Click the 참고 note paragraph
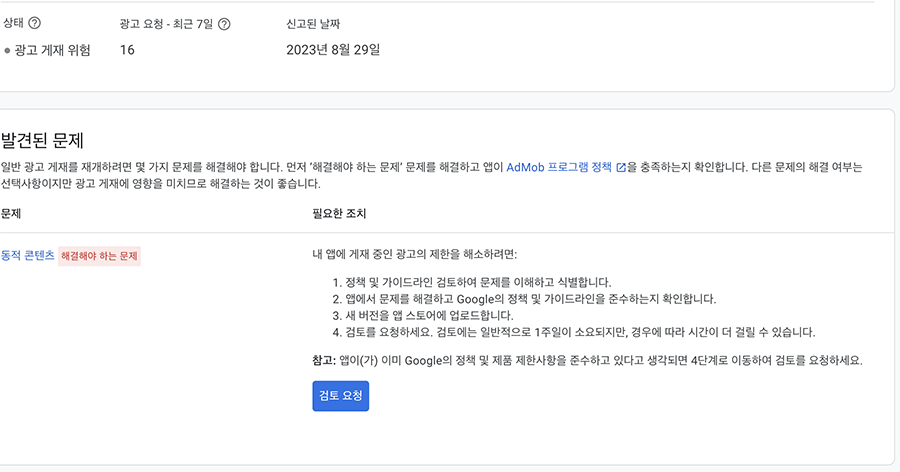This screenshot has height=472, width=900. pos(587,360)
